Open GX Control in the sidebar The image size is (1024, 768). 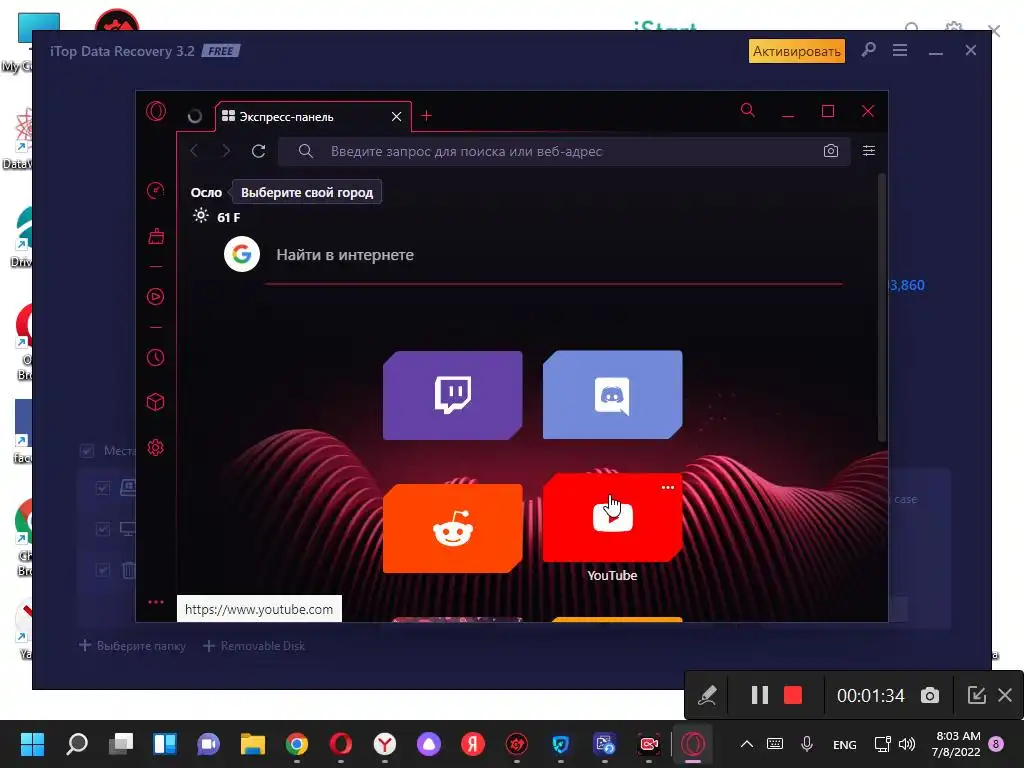pos(155,191)
